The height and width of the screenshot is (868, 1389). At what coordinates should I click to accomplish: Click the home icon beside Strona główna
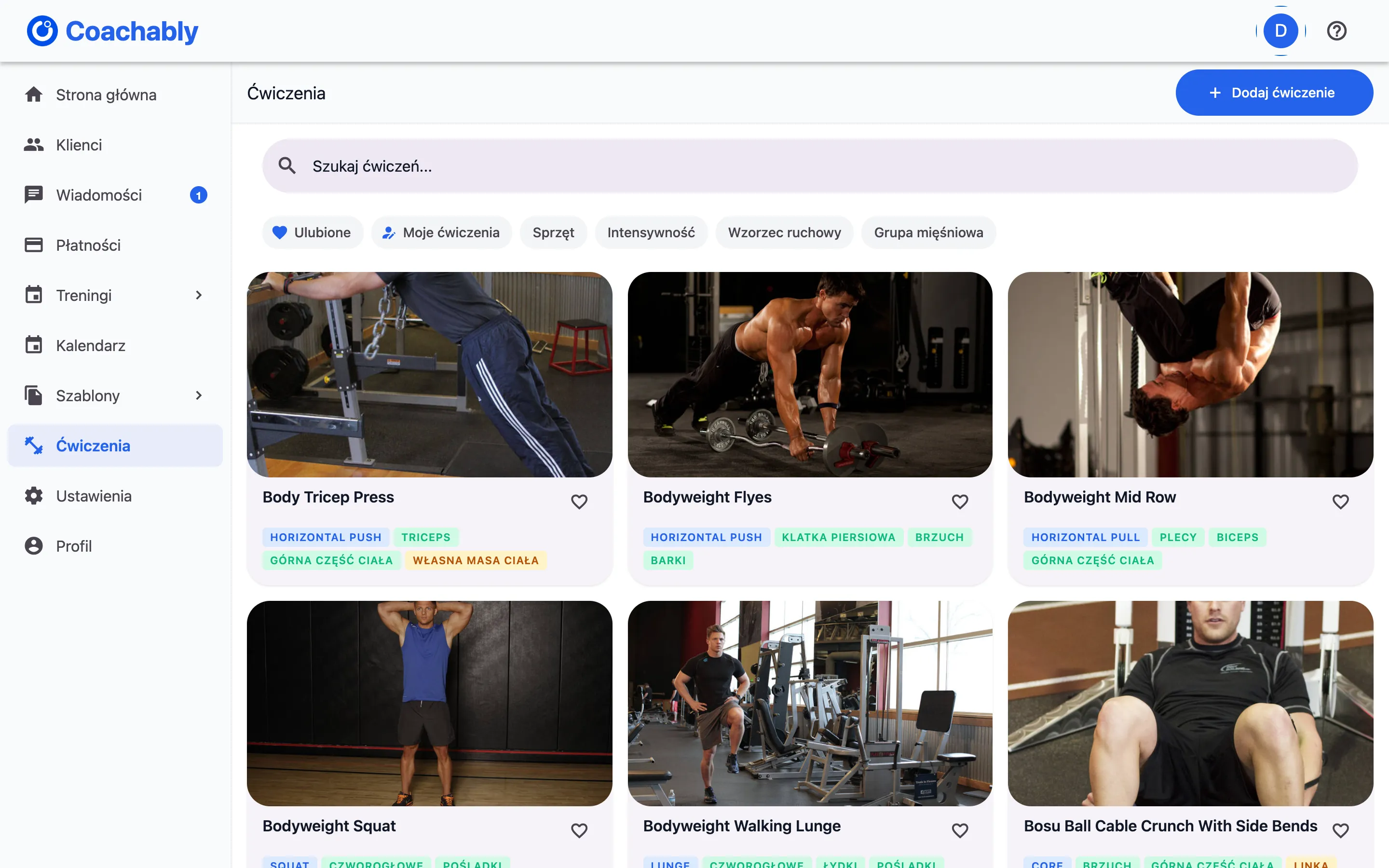[x=34, y=95]
